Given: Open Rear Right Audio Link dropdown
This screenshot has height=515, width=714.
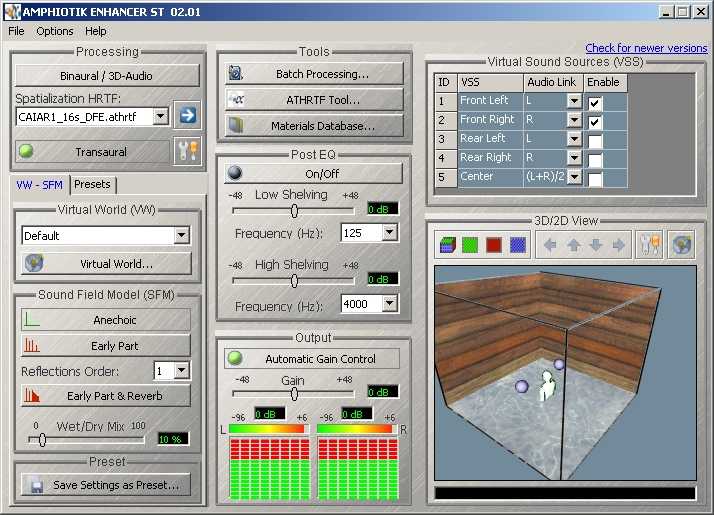Looking at the screenshot, I should (x=575, y=158).
